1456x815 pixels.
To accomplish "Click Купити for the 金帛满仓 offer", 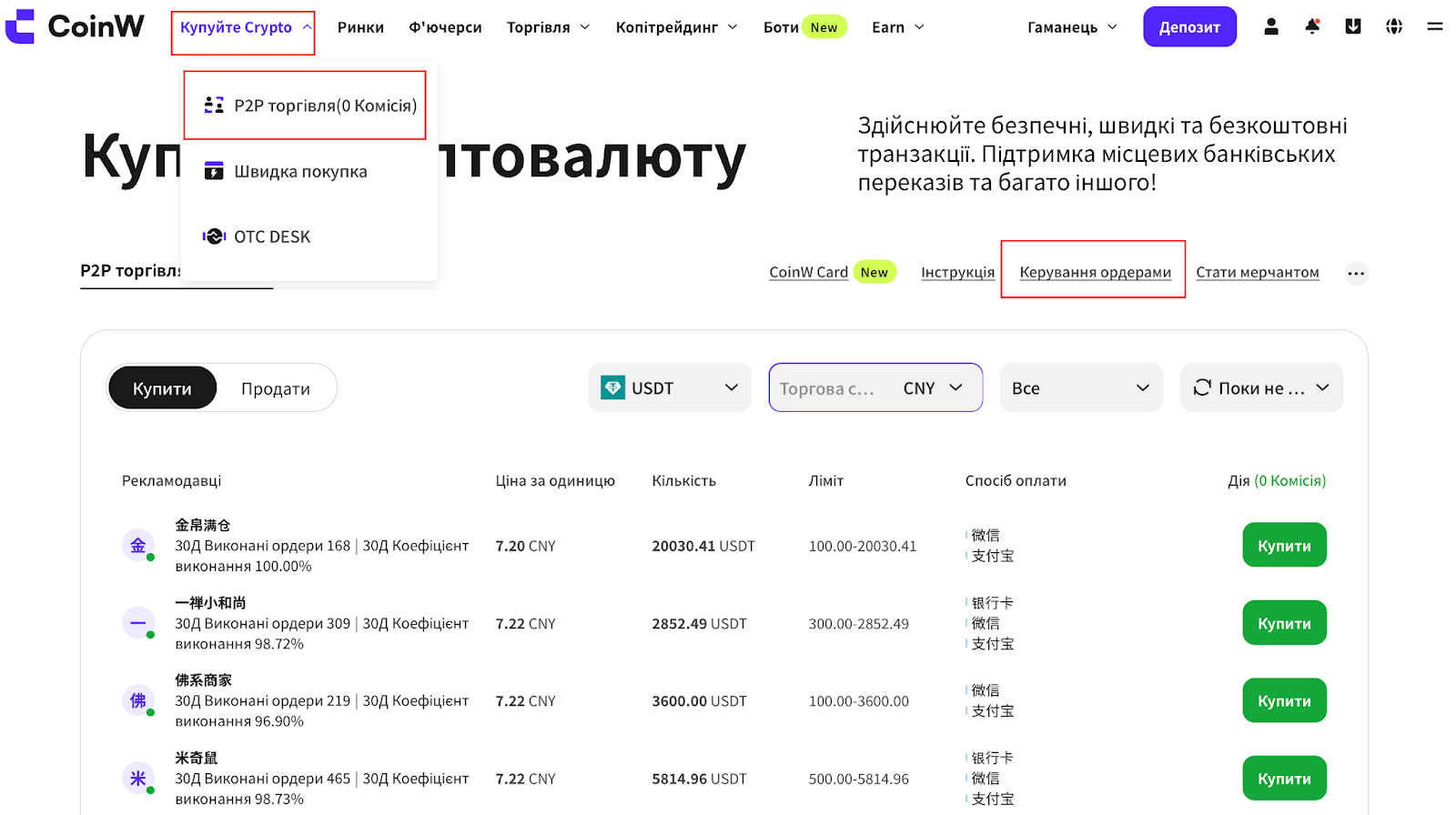I will coord(1284,545).
